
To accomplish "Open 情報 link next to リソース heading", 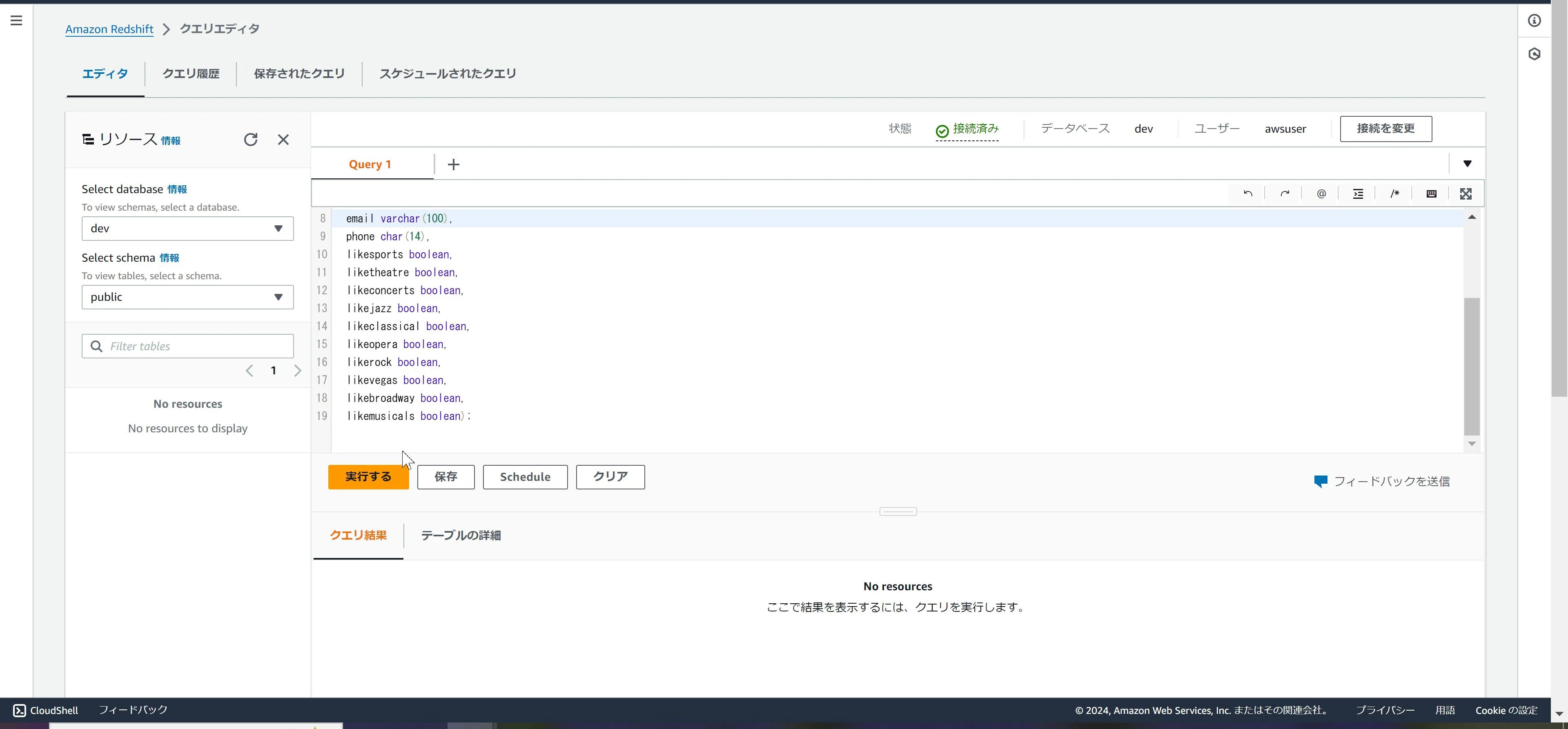I will 170,140.
